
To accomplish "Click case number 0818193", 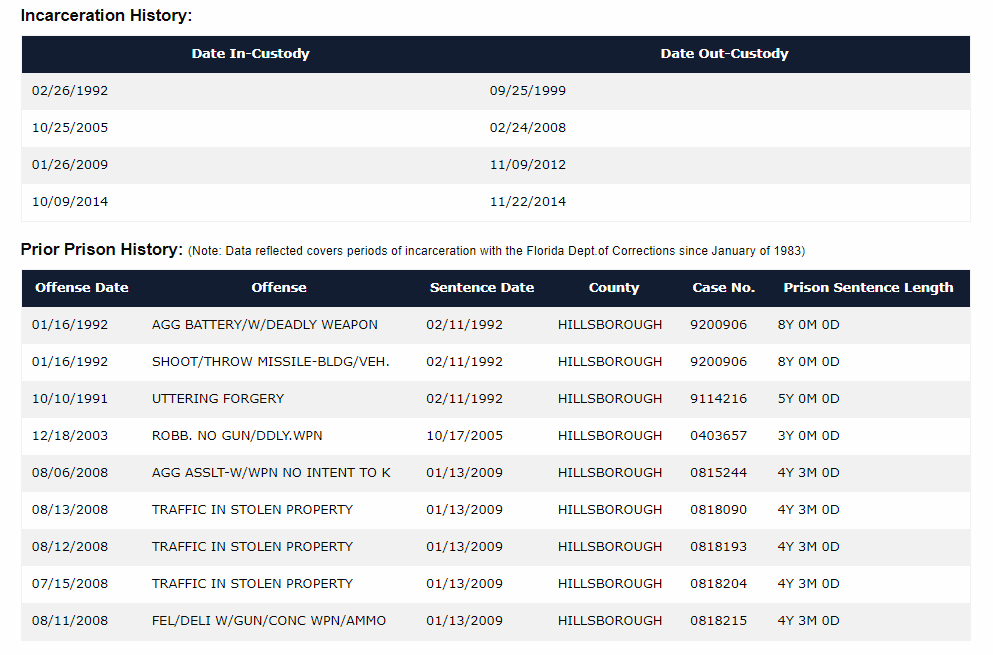I will click(x=718, y=547).
